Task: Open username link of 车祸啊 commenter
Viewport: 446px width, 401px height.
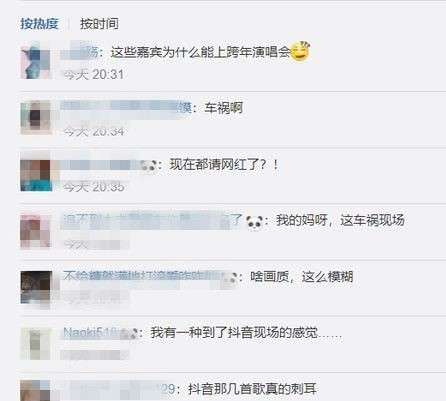Action: (x=126, y=107)
